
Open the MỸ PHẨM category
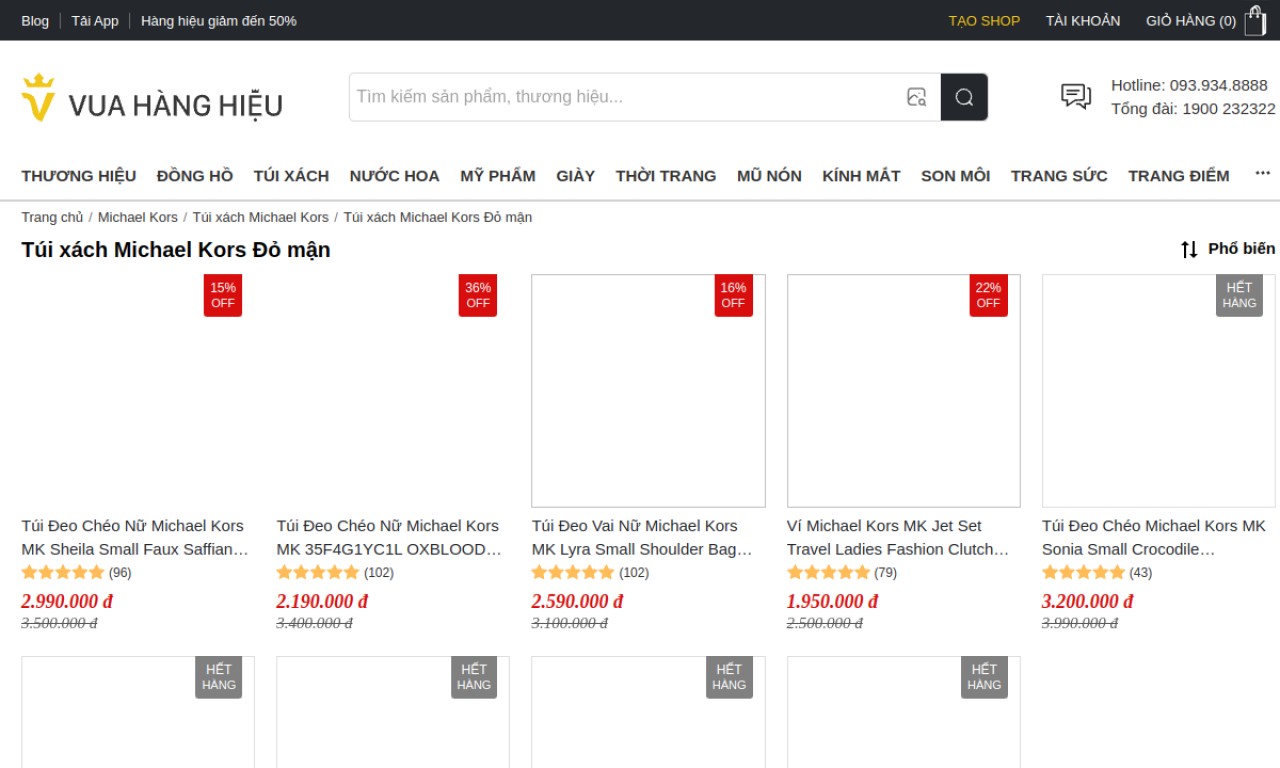coord(498,176)
